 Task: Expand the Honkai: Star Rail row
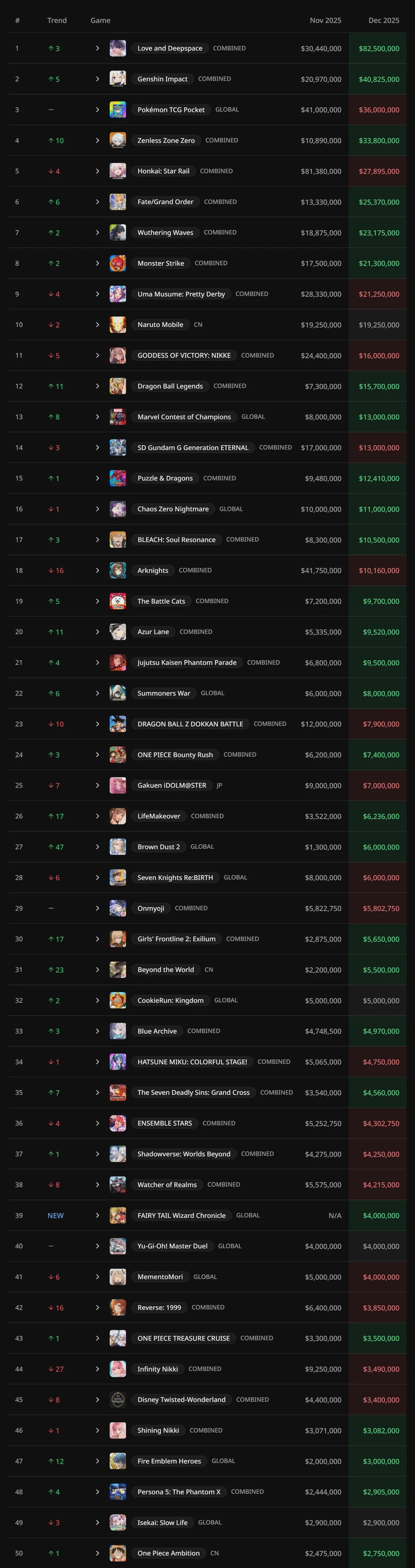coord(97,171)
